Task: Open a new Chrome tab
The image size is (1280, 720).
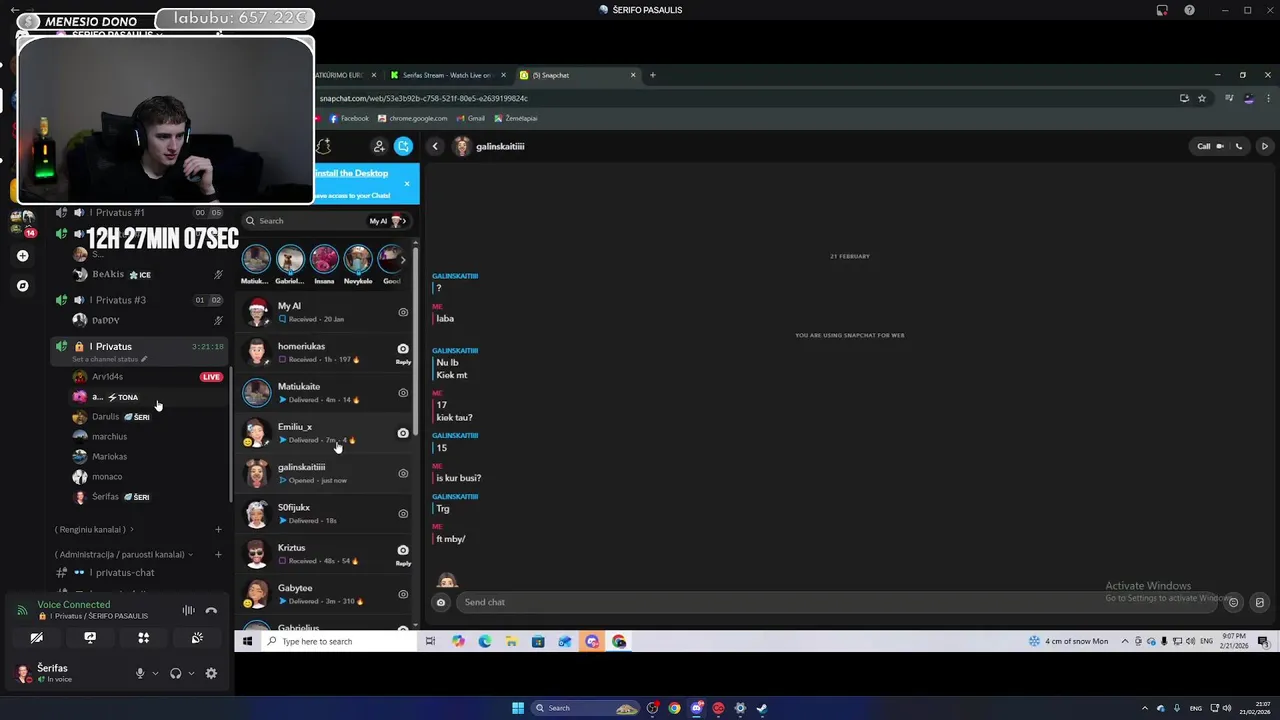Action: tap(653, 75)
